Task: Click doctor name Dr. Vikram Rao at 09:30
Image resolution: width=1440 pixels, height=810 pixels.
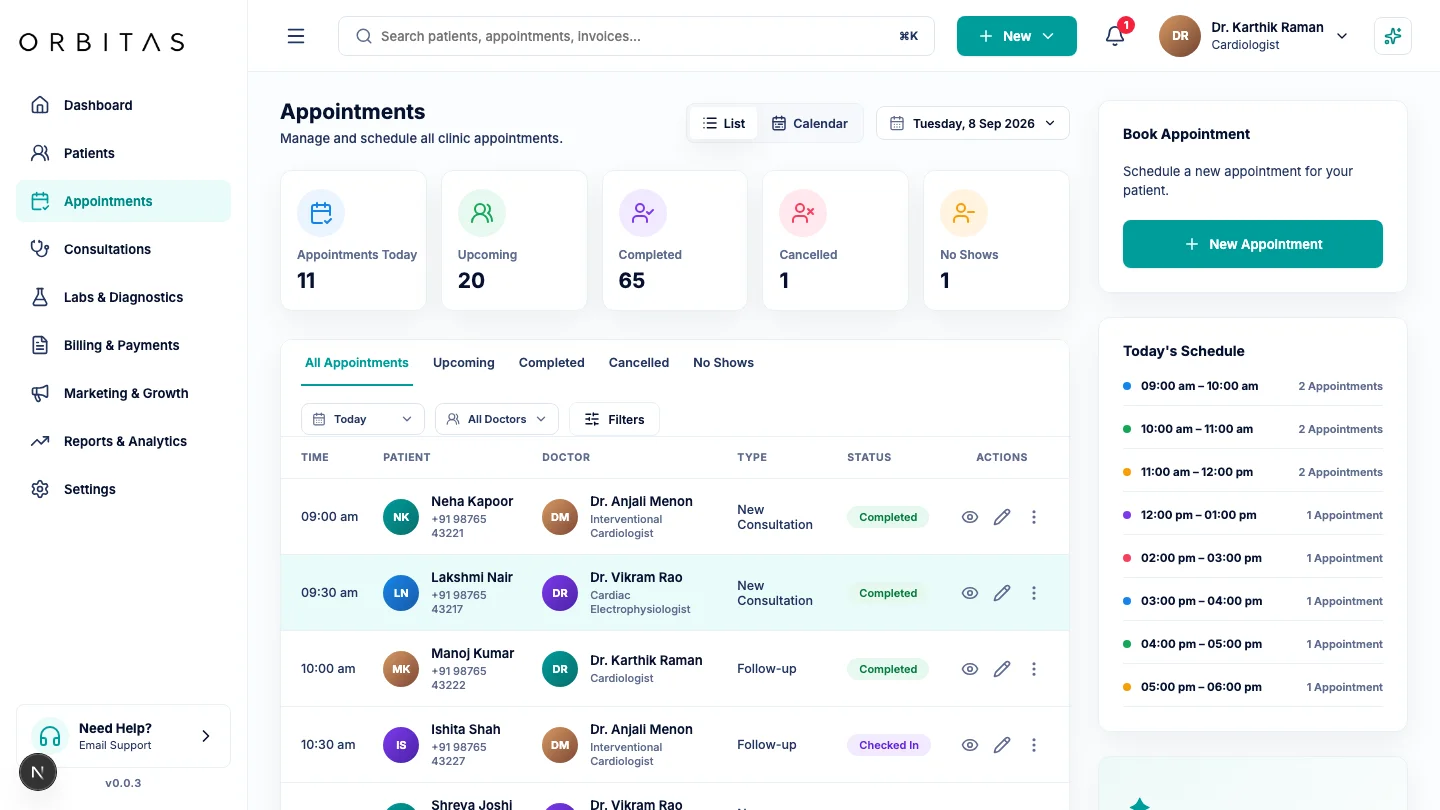Action: click(x=636, y=577)
